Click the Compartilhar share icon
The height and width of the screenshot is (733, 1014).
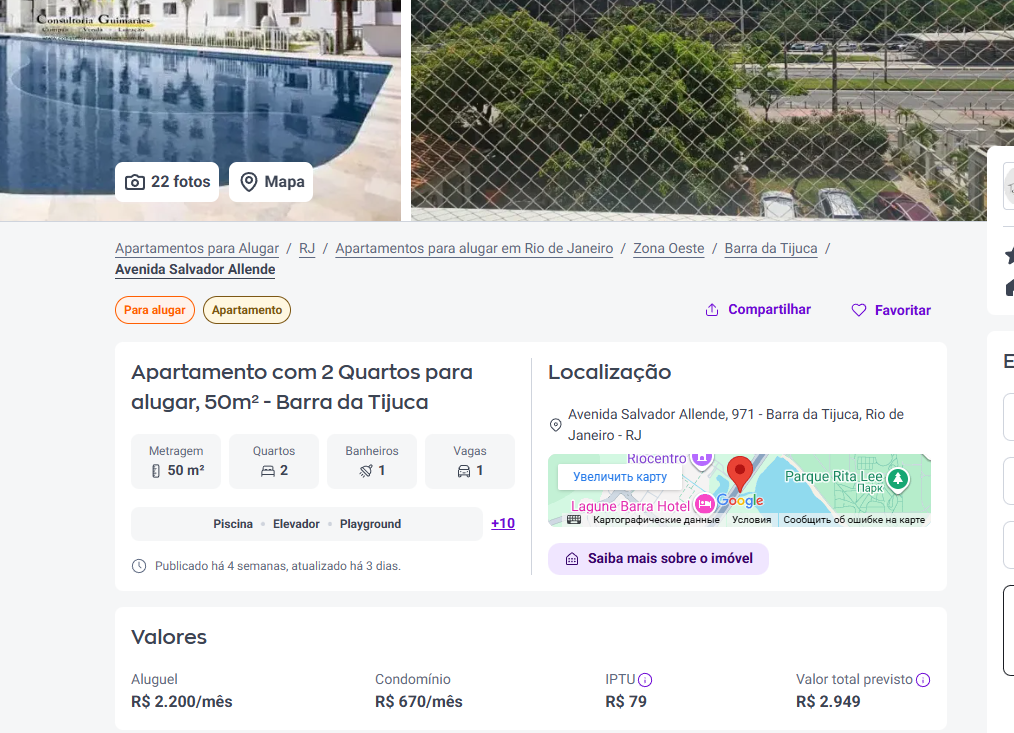tap(711, 310)
